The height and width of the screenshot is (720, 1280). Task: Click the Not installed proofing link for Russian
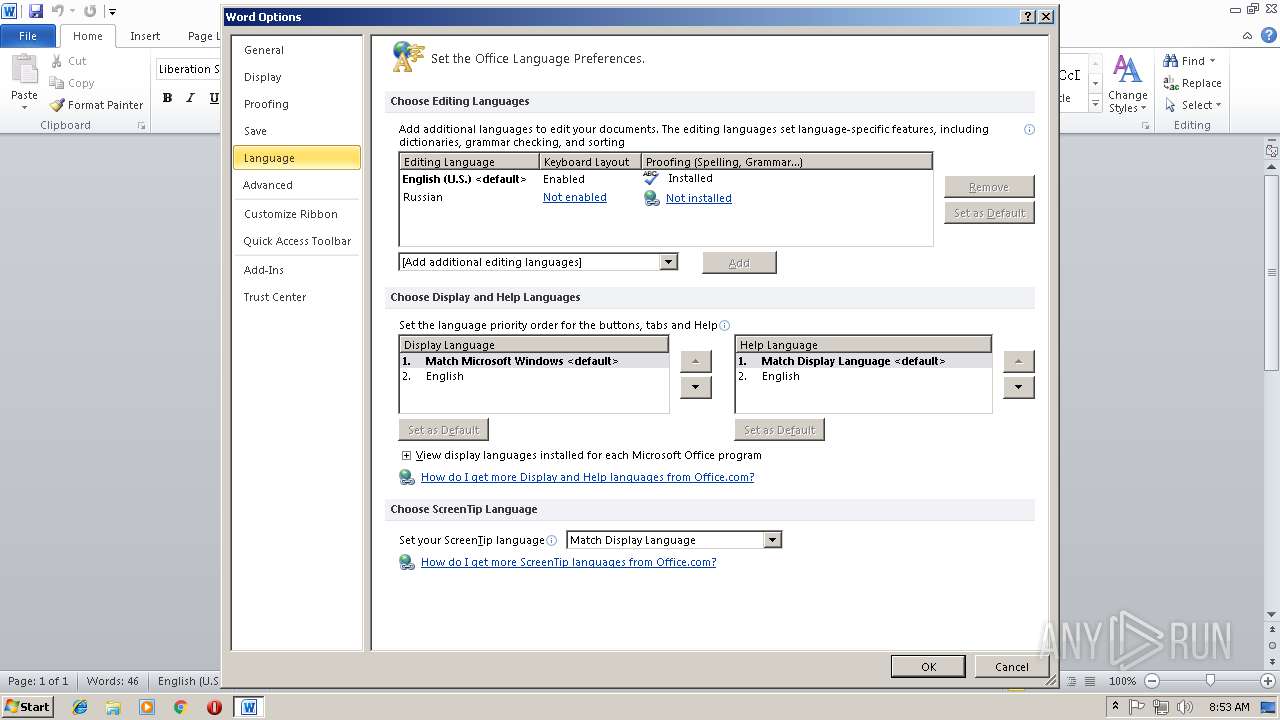coord(699,198)
